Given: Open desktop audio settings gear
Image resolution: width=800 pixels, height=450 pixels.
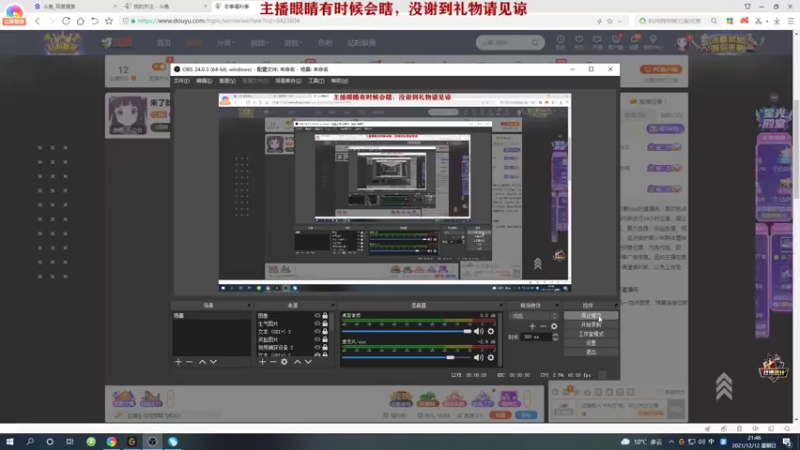Looking at the screenshot, I should pos(491,331).
